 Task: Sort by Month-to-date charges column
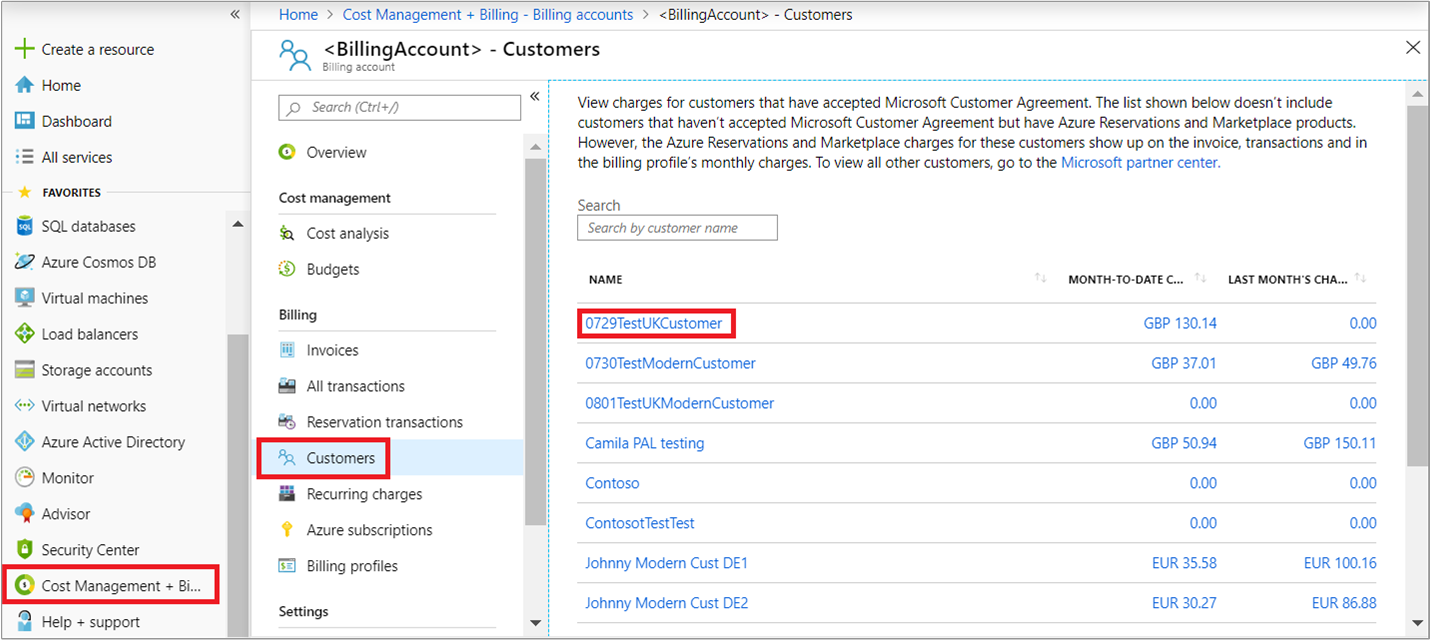pyautogui.click(x=1200, y=279)
